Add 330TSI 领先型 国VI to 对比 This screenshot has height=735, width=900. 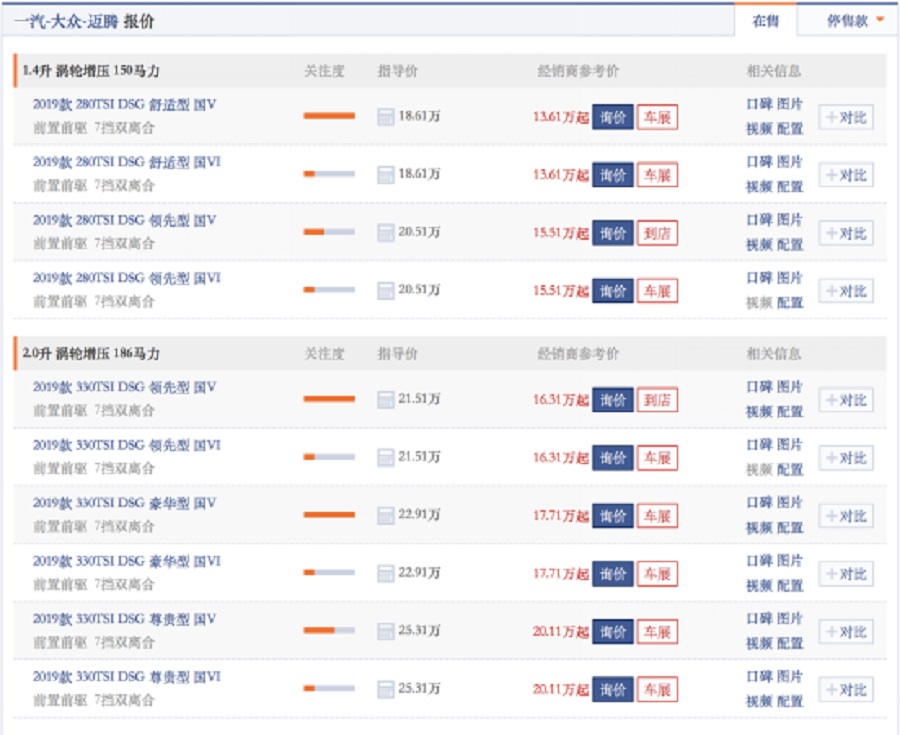pyautogui.click(x=846, y=458)
